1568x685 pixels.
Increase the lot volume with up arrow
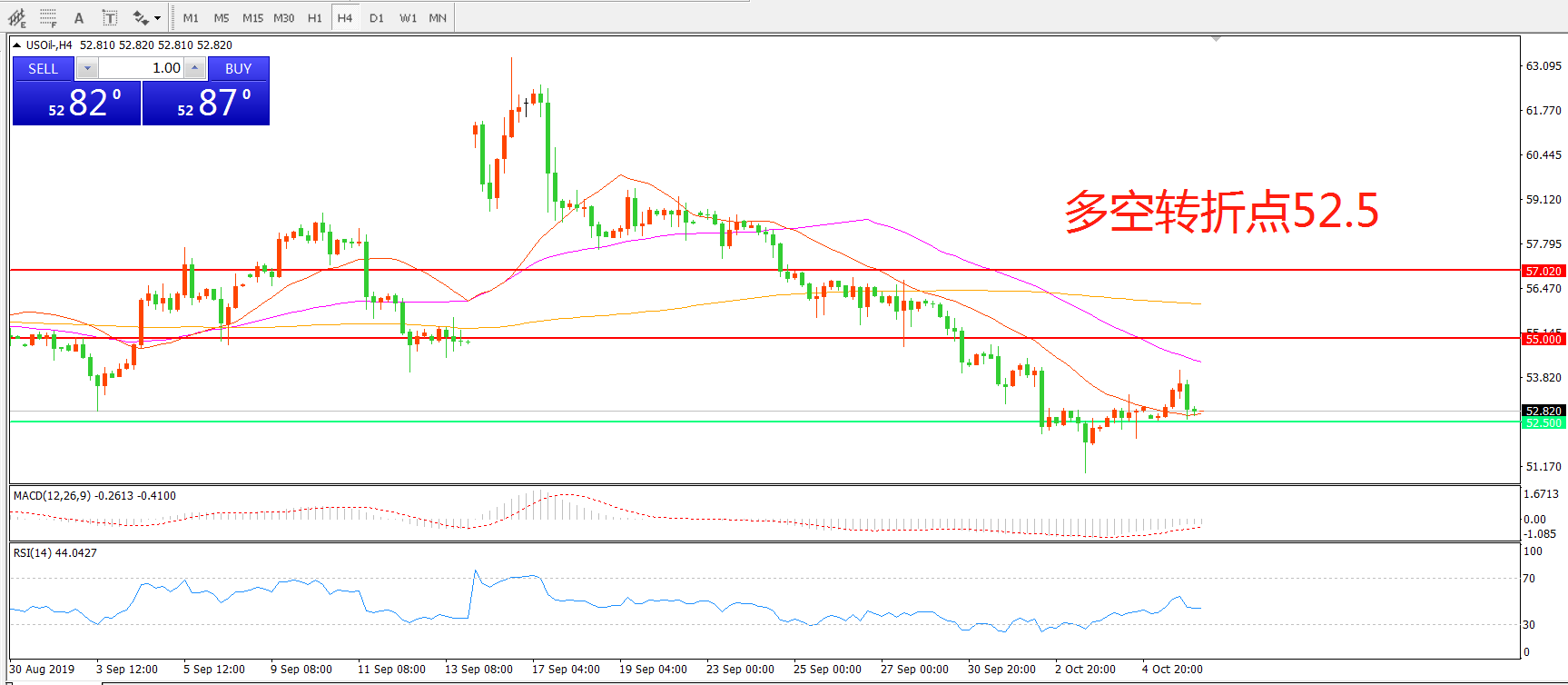click(194, 68)
